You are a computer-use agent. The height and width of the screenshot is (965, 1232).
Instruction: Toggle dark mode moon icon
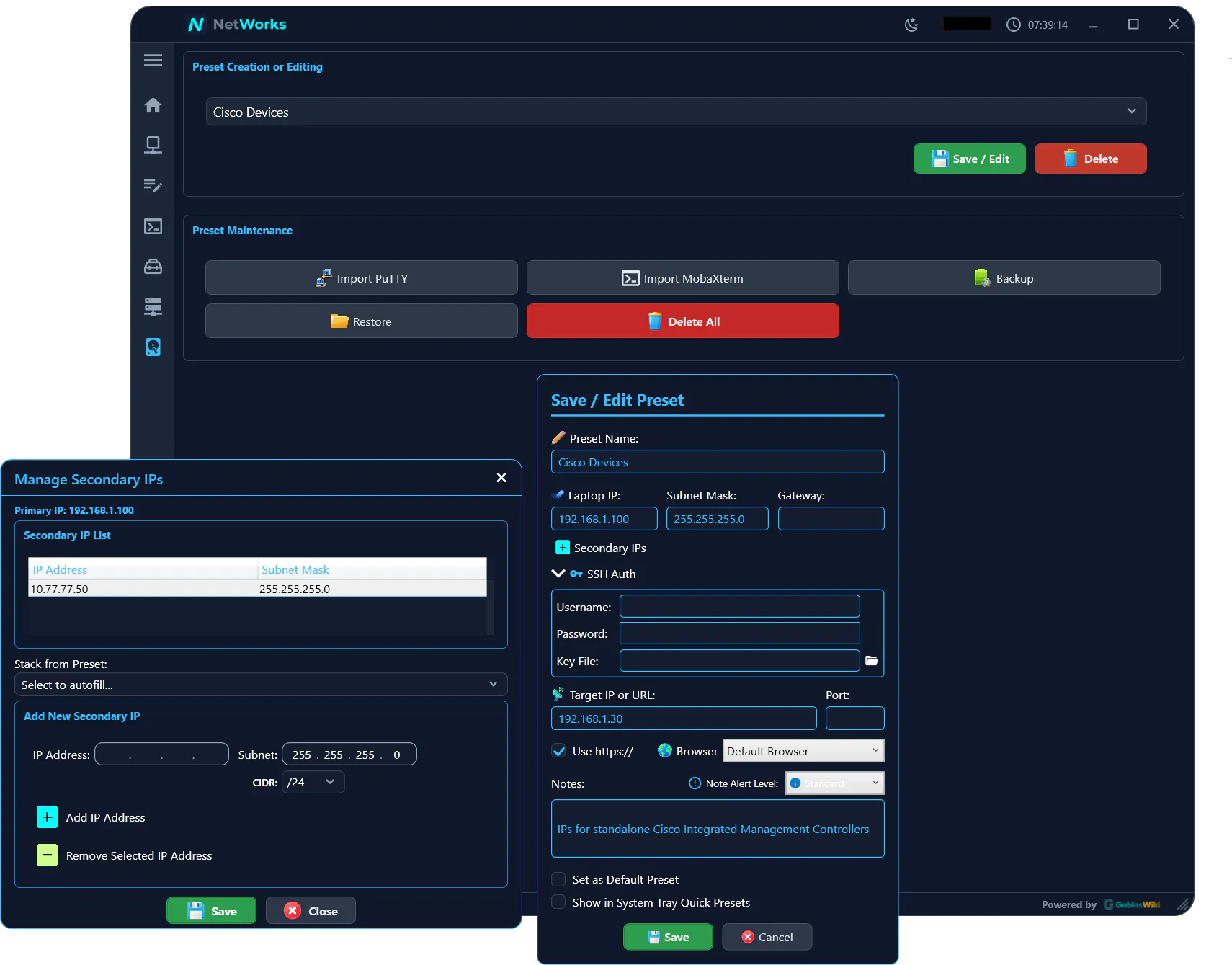point(911,25)
